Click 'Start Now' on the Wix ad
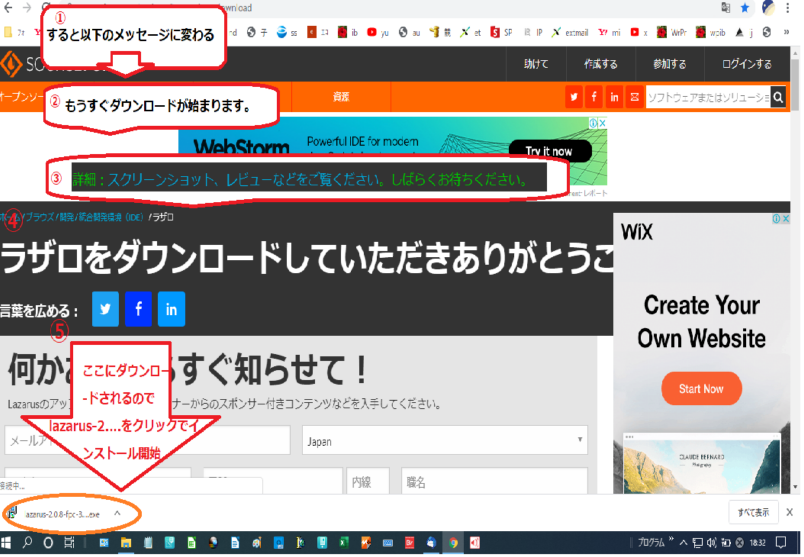Viewport: 804px width, 557px height. click(701, 389)
